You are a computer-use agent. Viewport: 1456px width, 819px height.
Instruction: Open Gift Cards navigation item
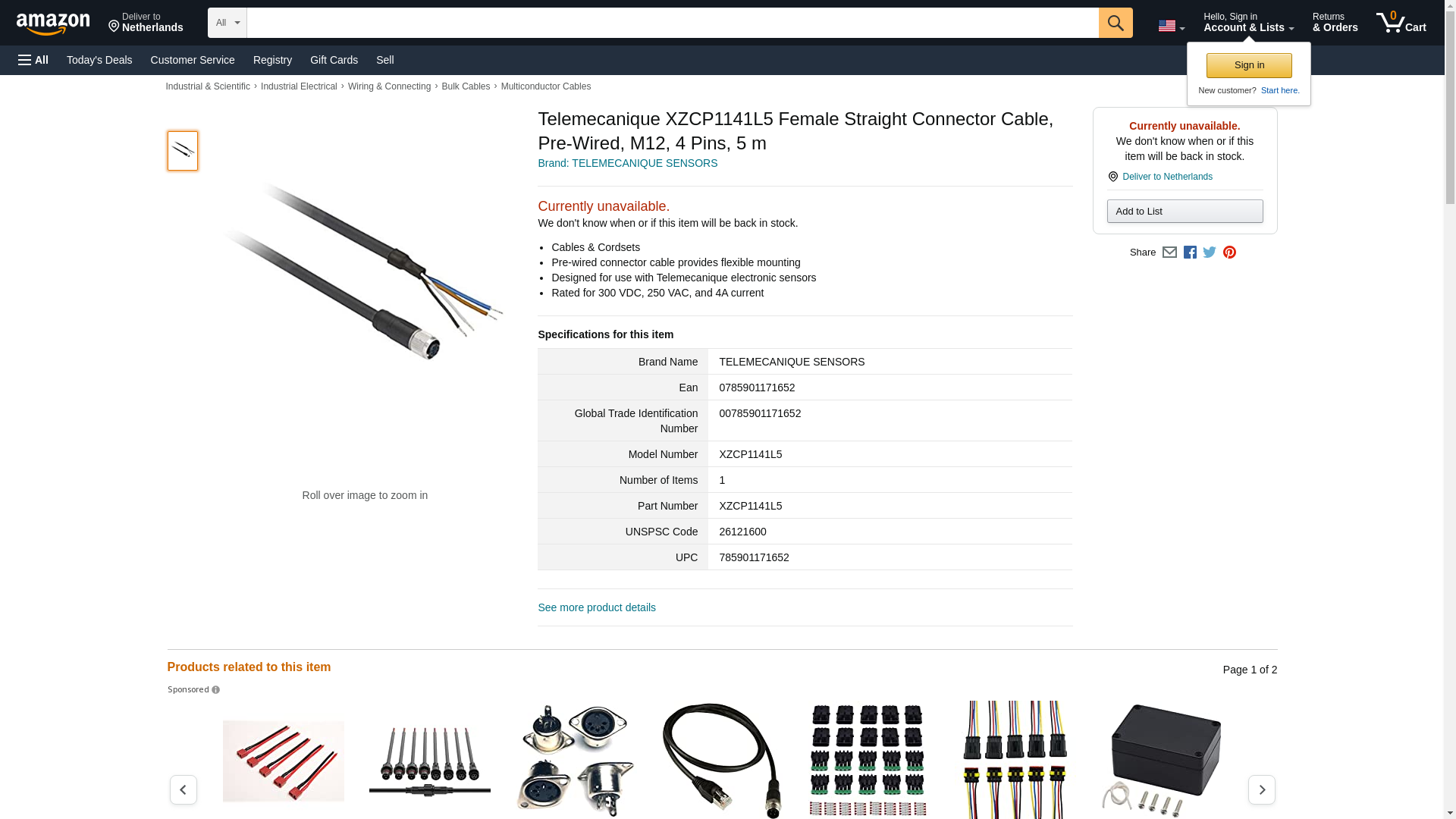(x=334, y=60)
